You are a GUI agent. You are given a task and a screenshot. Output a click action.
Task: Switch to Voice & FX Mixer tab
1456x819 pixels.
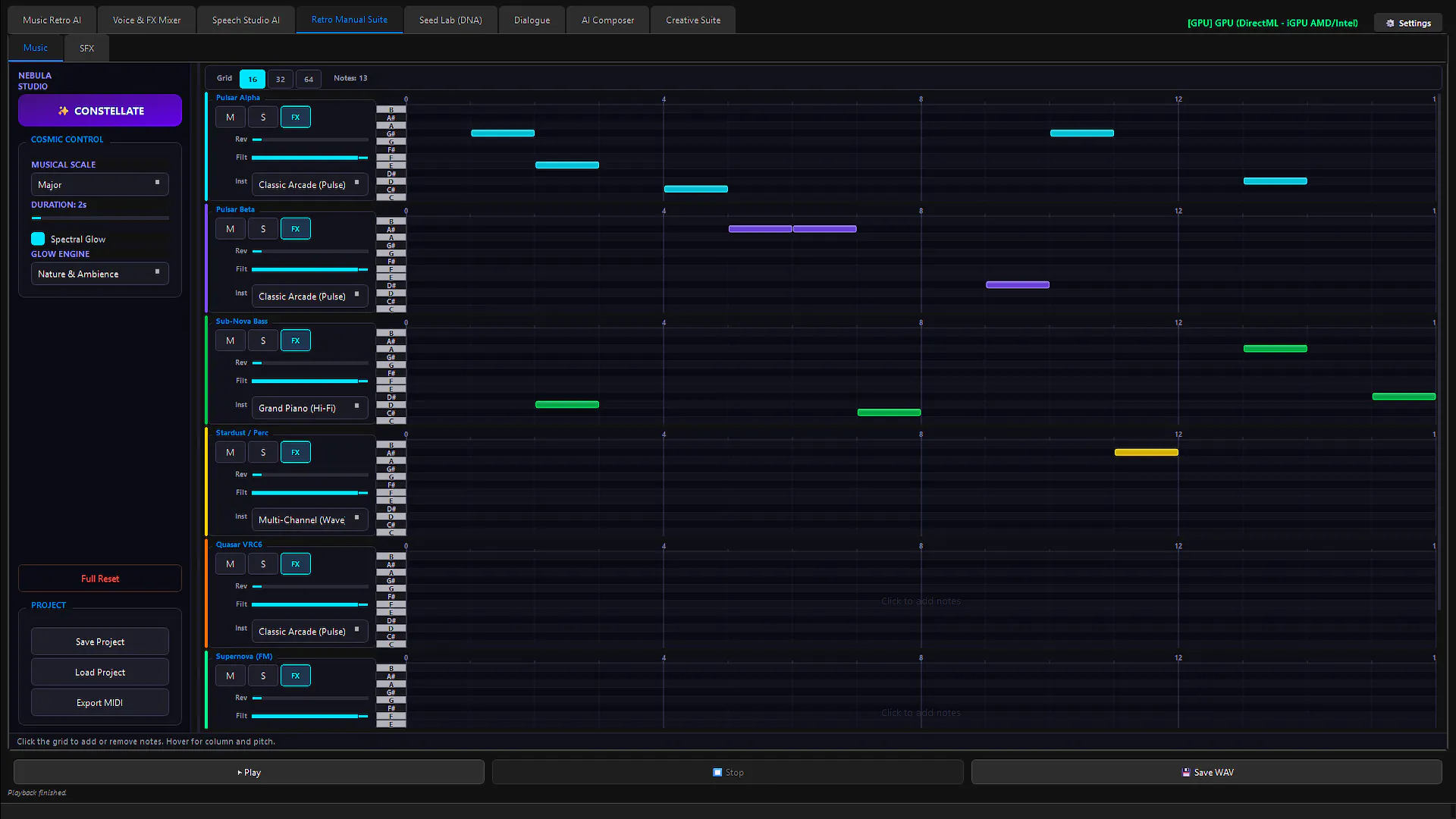146,20
